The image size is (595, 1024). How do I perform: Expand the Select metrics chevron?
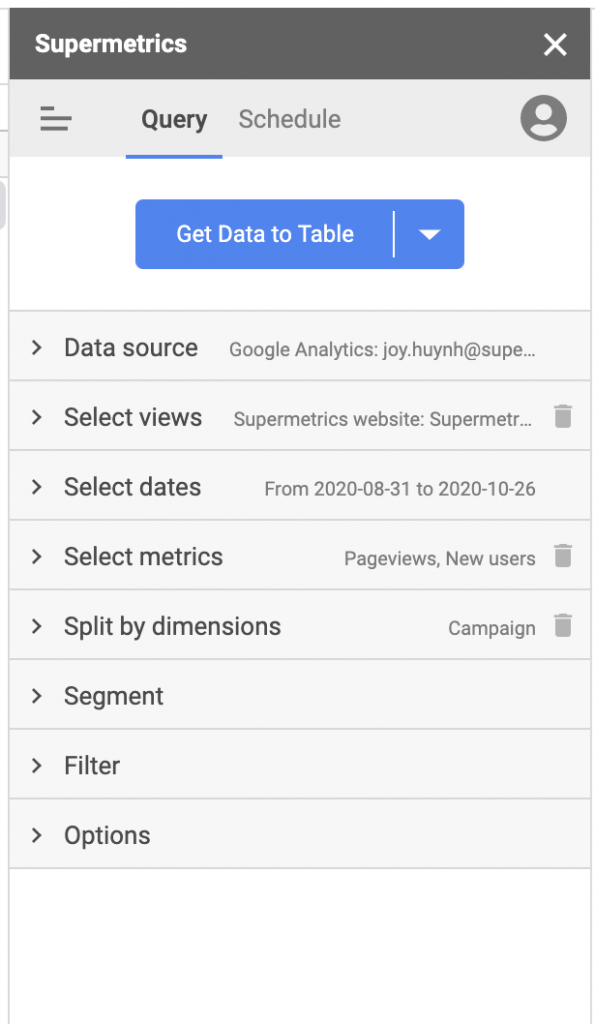tap(37, 556)
